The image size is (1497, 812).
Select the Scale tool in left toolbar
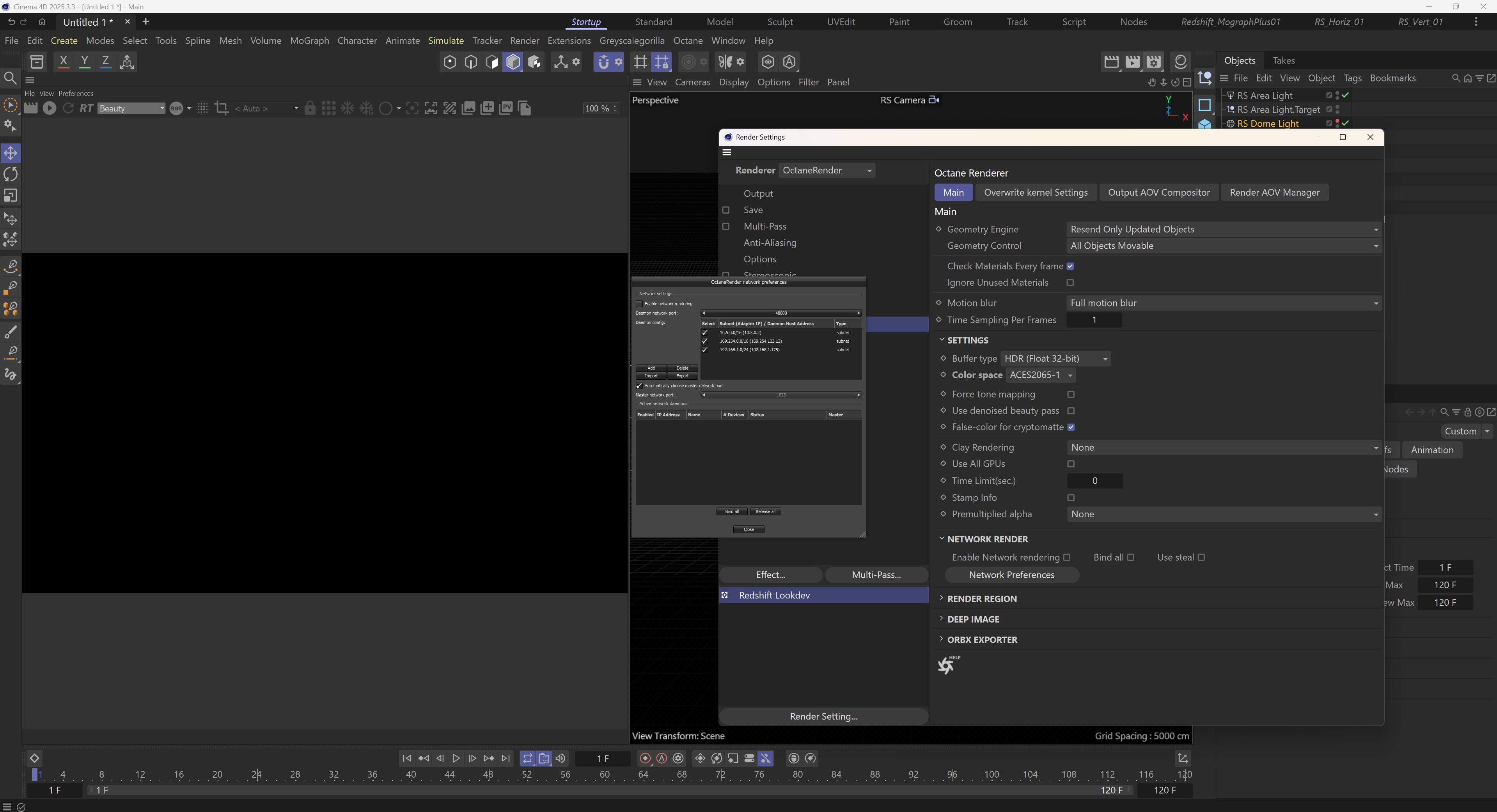tap(11, 195)
